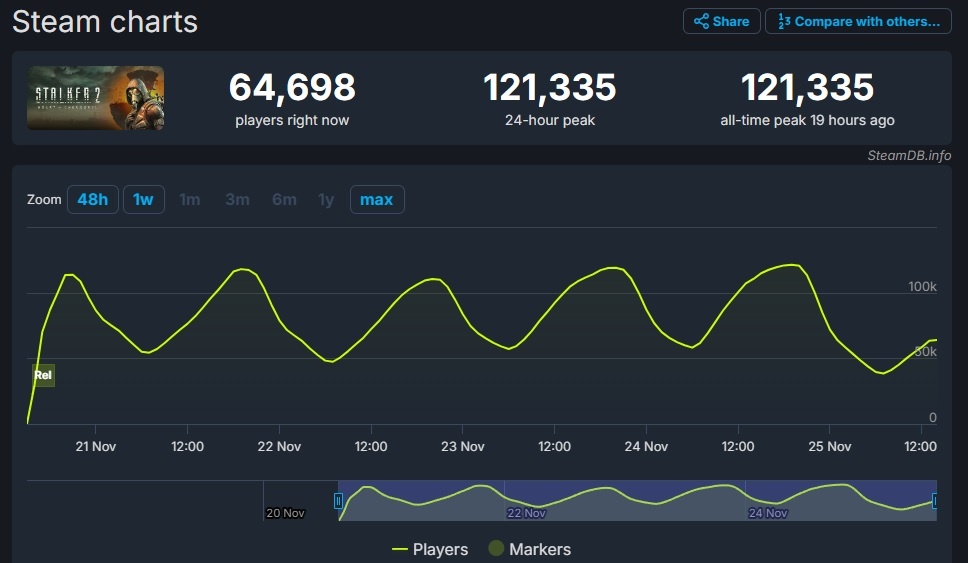Click the 64,698 players right now figure
Screen dimensions: 968x563
coord(292,87)
